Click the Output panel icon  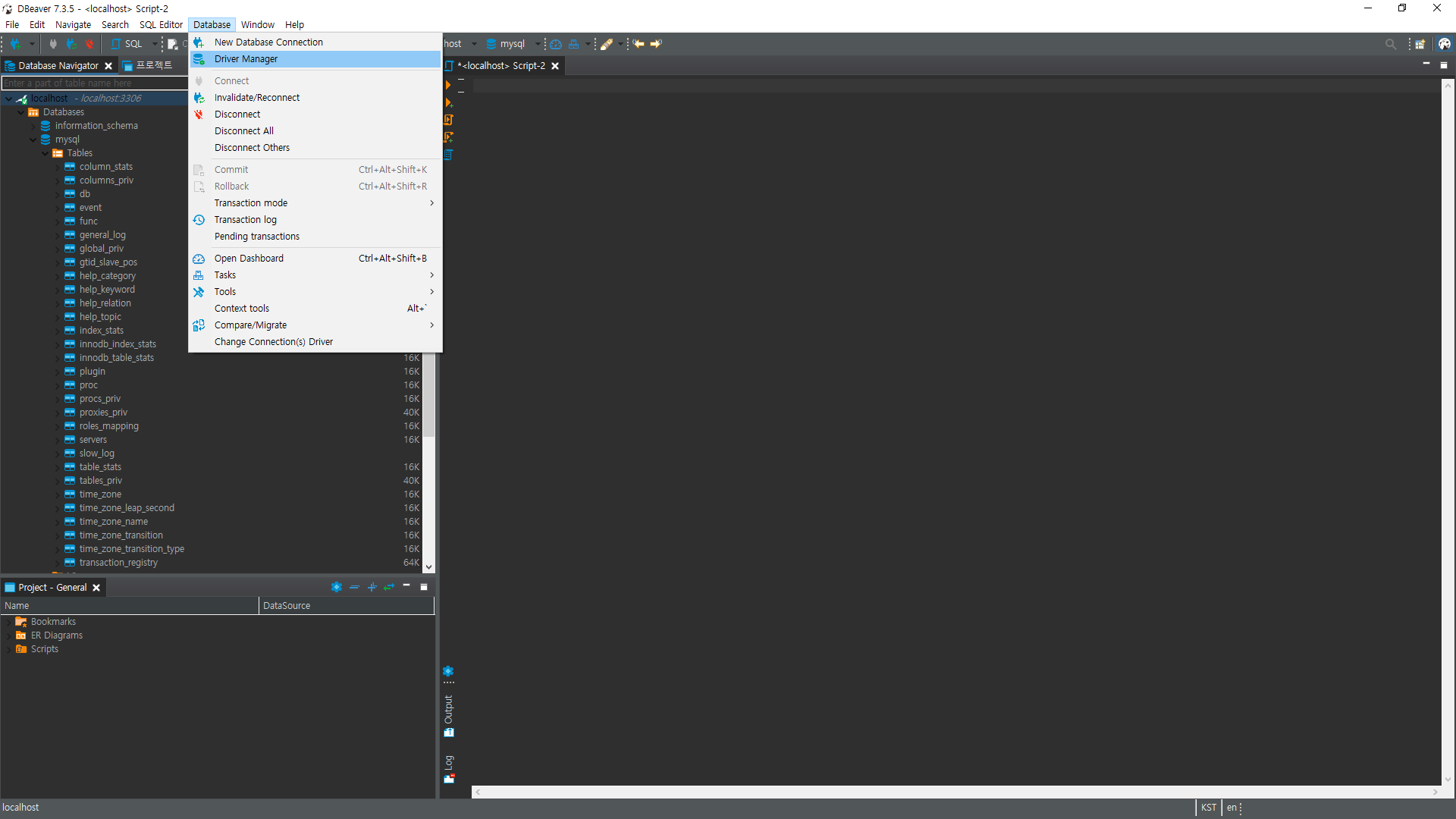(x=449, y=733)
